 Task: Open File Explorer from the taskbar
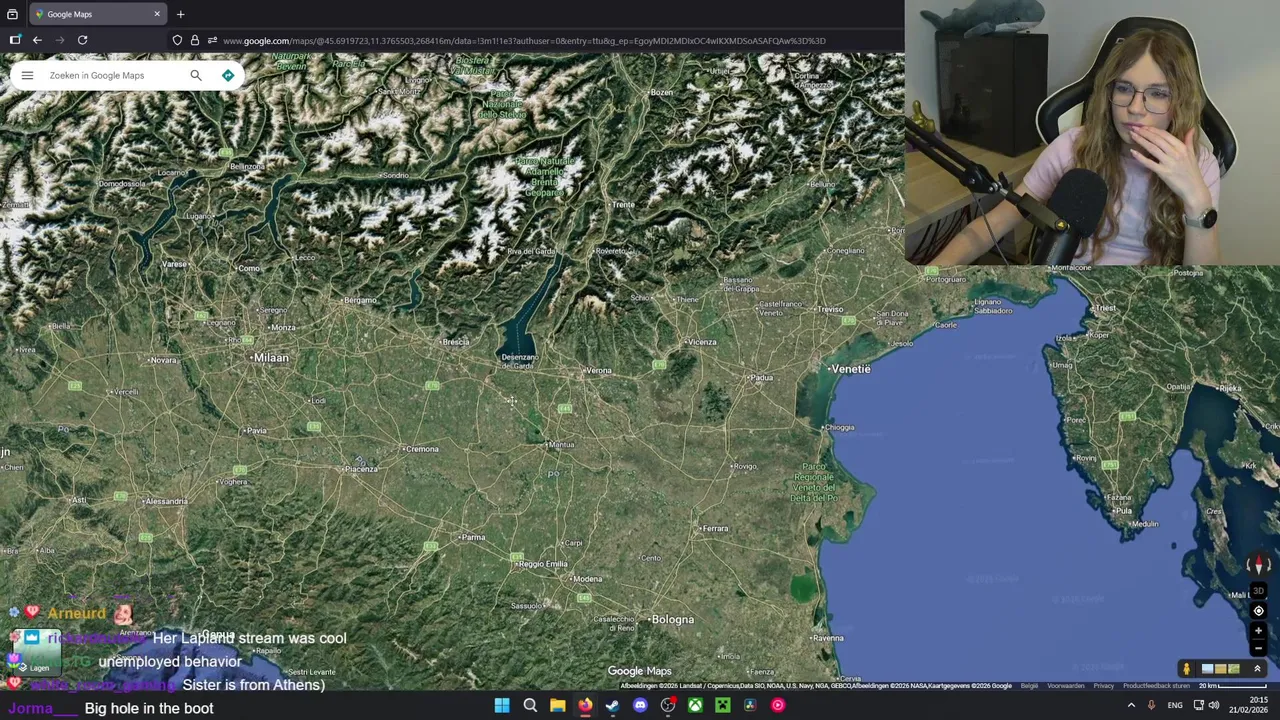click(558, 705)
